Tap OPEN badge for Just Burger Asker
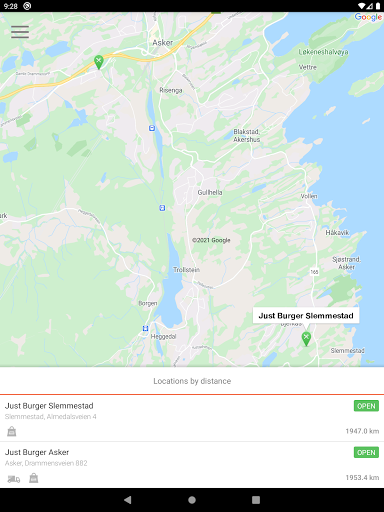The height and width of the screenshot is (512, 384). click(x=366, y=452)
